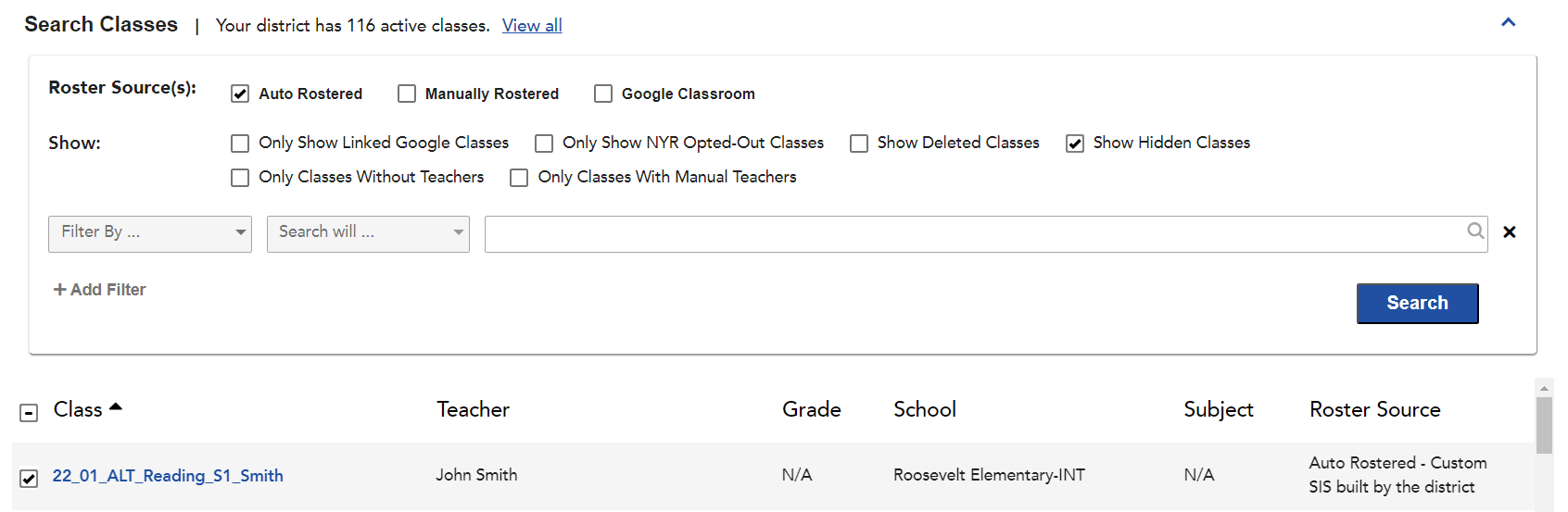This screenshot has height=512, width=1568.
Task: Open the Filter By dropdown
Action: 150,233
